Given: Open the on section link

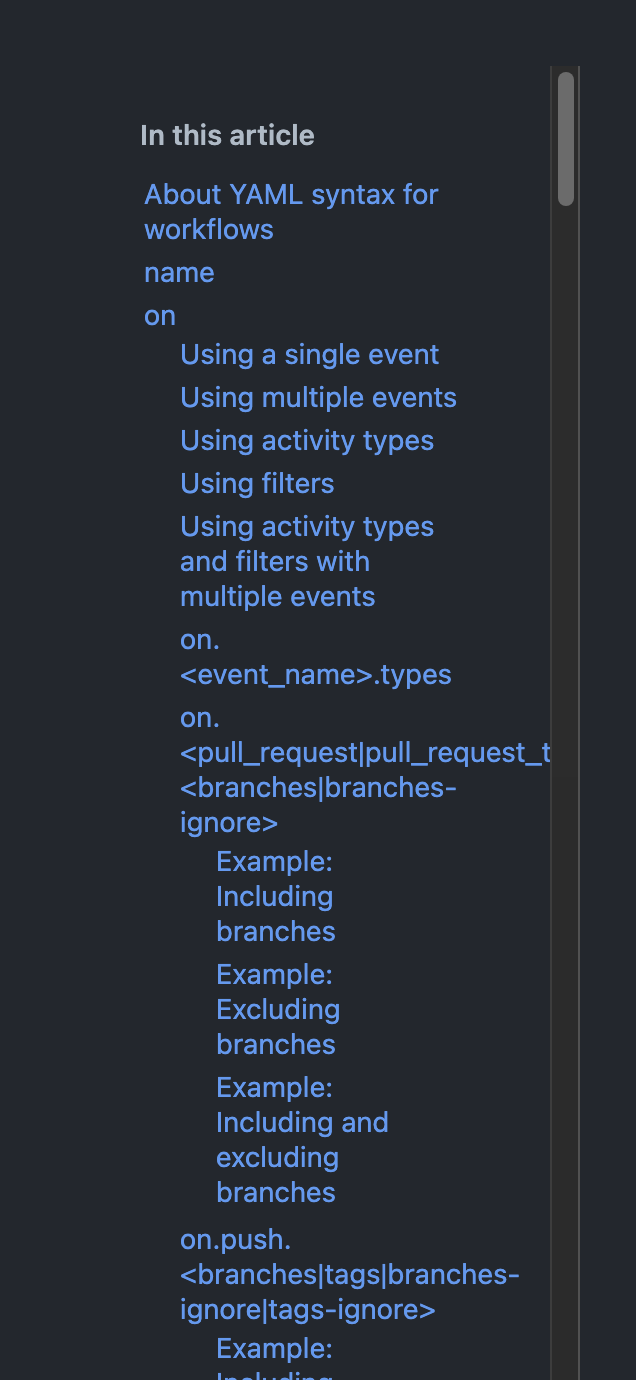Looking at the screenshot, I should [159, 315].
